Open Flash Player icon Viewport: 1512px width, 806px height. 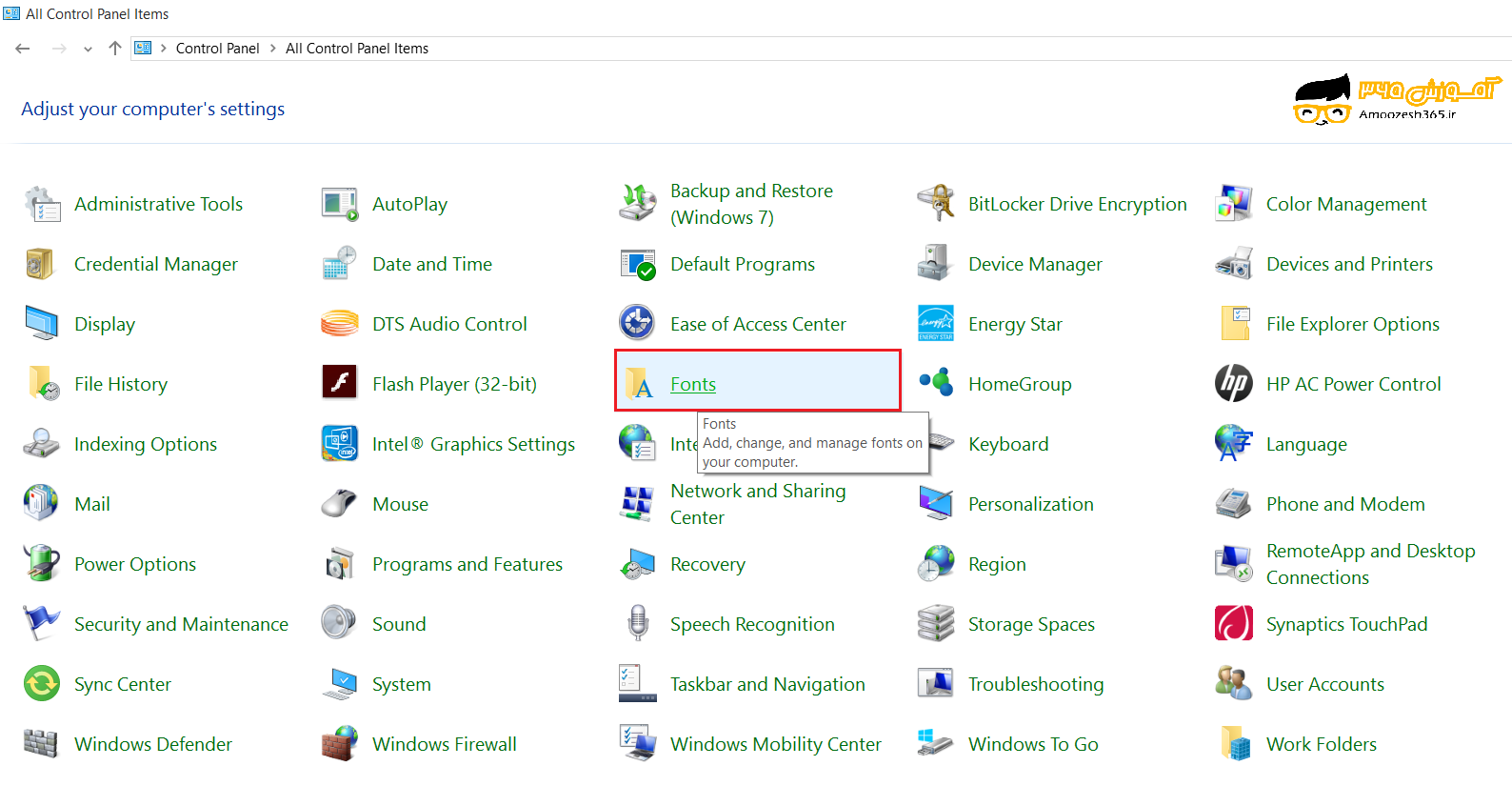(x=340, y=384)
